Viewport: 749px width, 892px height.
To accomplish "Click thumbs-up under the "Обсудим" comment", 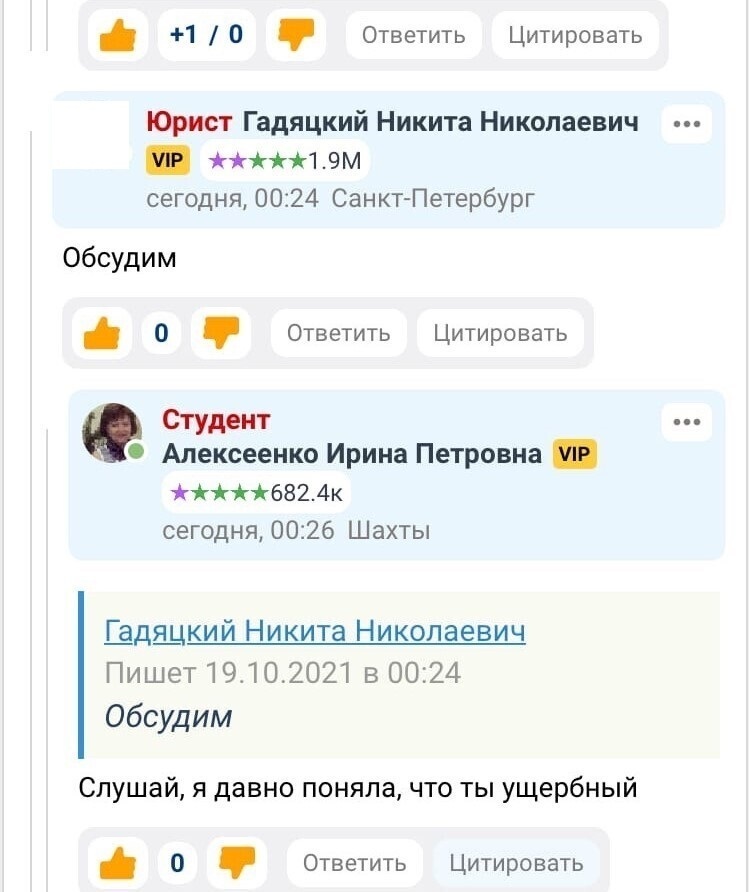I will point(102,333).
